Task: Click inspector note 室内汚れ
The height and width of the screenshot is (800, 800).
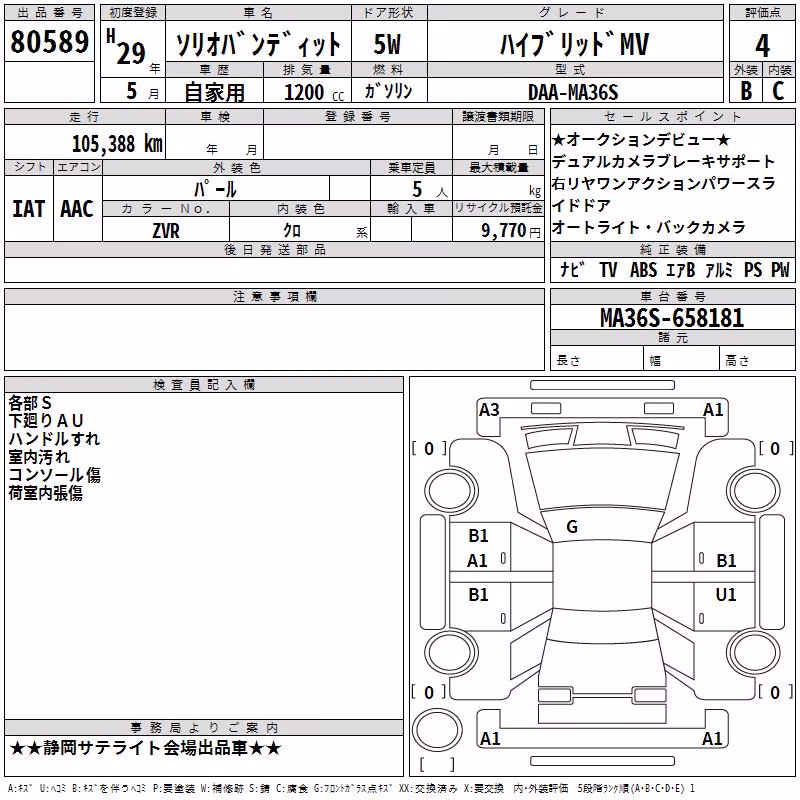Action: (x=39, y=457)
